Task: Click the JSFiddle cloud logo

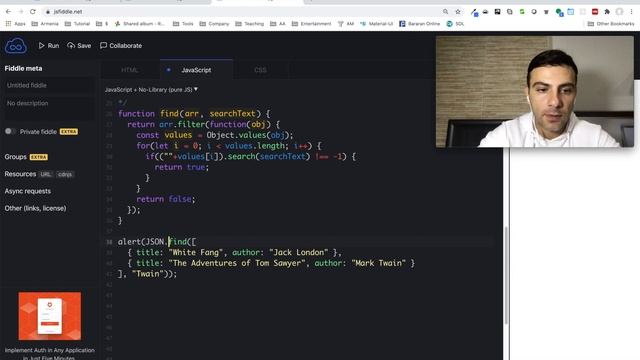Action: tap(16, 45)
